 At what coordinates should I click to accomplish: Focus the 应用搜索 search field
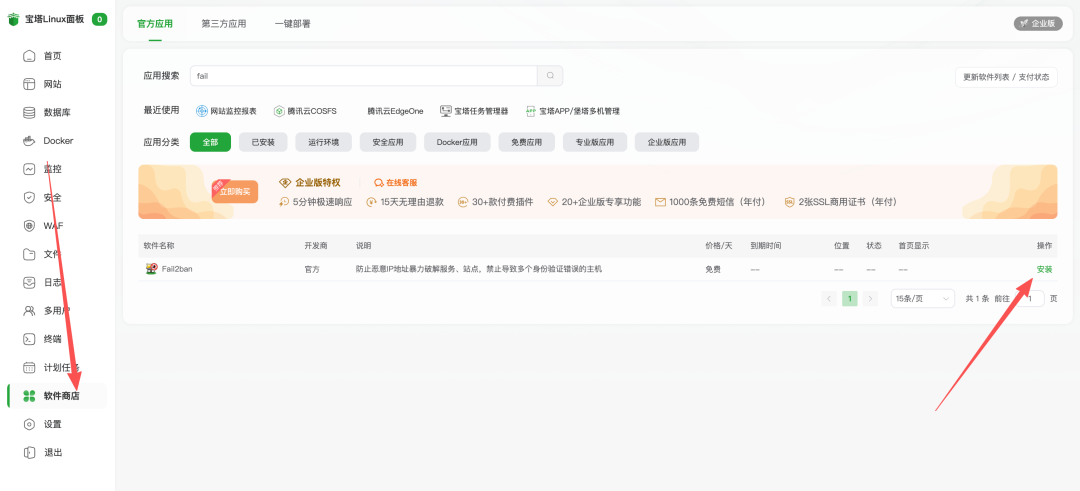pos(364,76)
